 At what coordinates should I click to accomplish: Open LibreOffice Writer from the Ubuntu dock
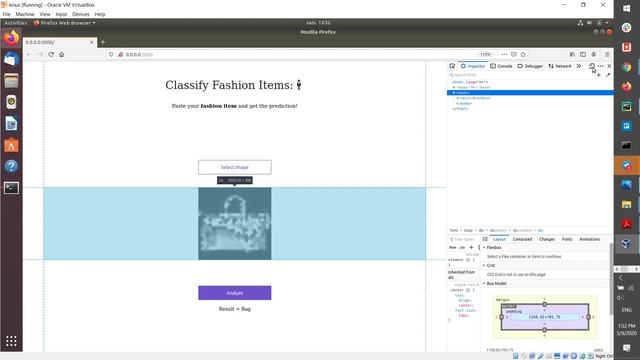(11, 124)
